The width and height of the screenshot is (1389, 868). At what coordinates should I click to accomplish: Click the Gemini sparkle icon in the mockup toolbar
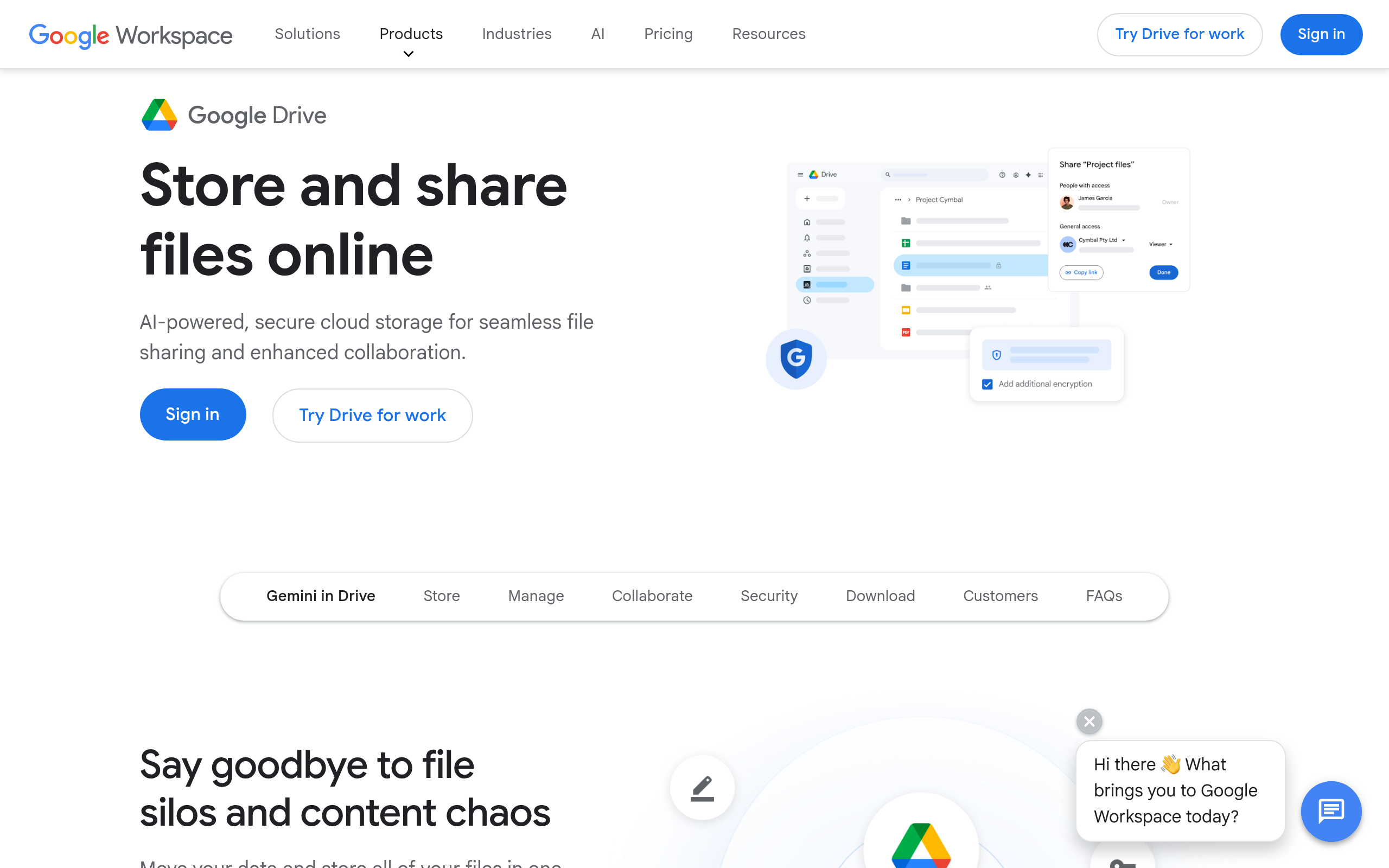[1029, 175]
